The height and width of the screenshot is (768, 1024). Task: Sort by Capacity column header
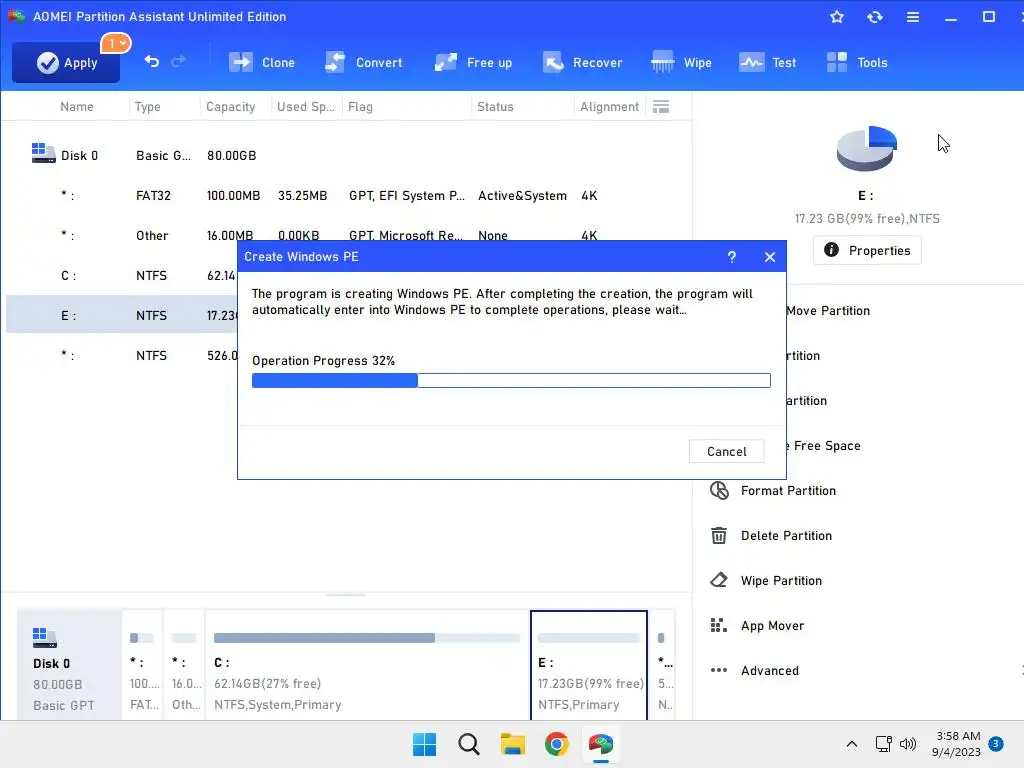click(231, 106)
